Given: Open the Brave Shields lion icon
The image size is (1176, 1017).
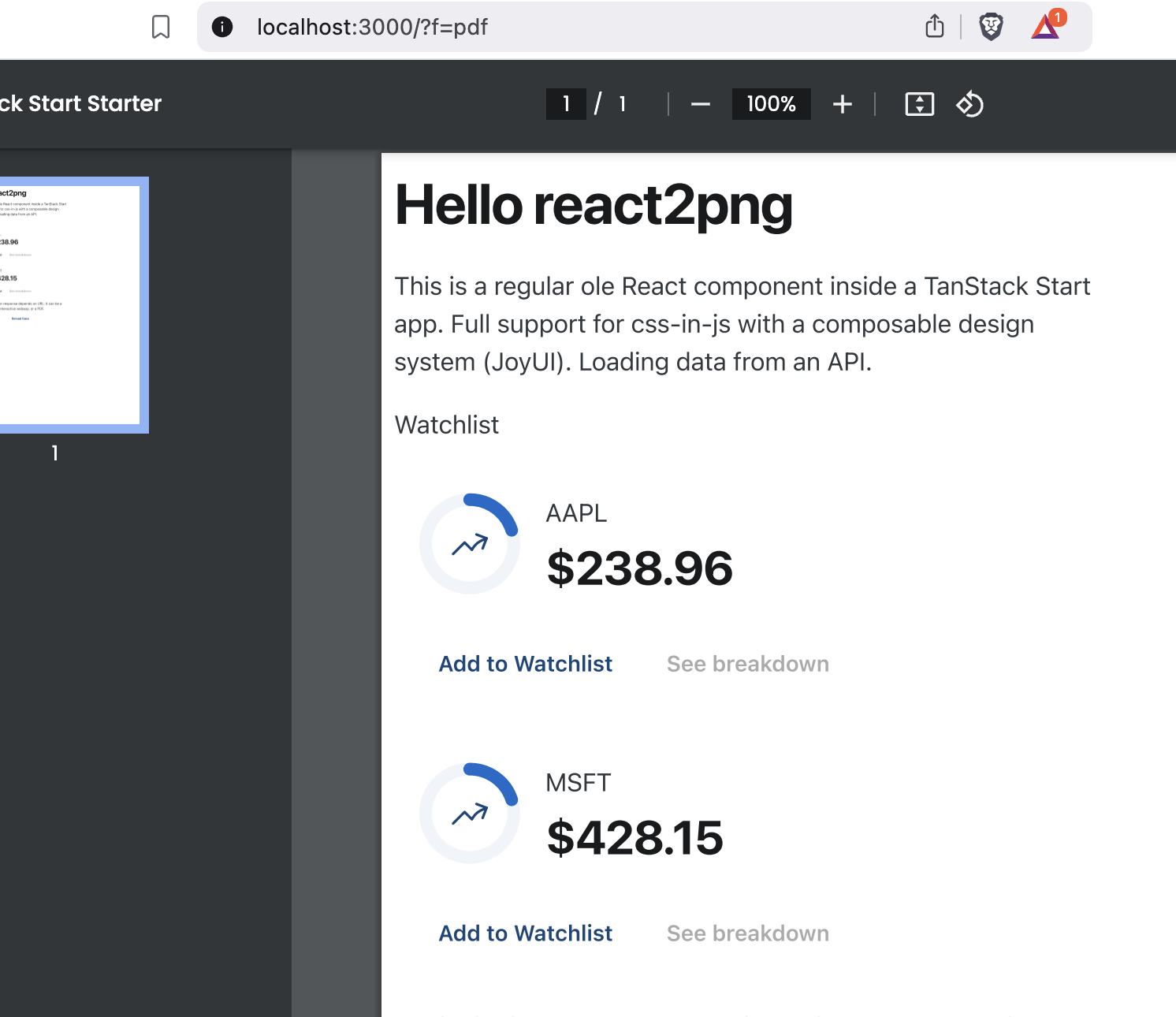Looking at the screenshot, I should [x=991, y=28].
